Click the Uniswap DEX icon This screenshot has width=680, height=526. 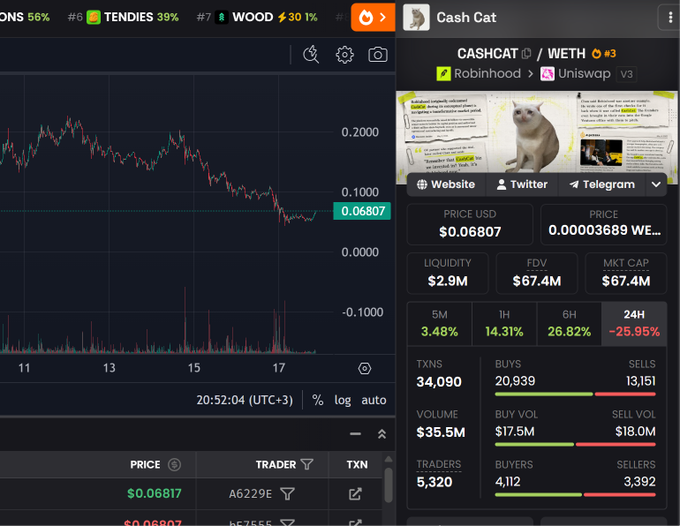[547, 74]
